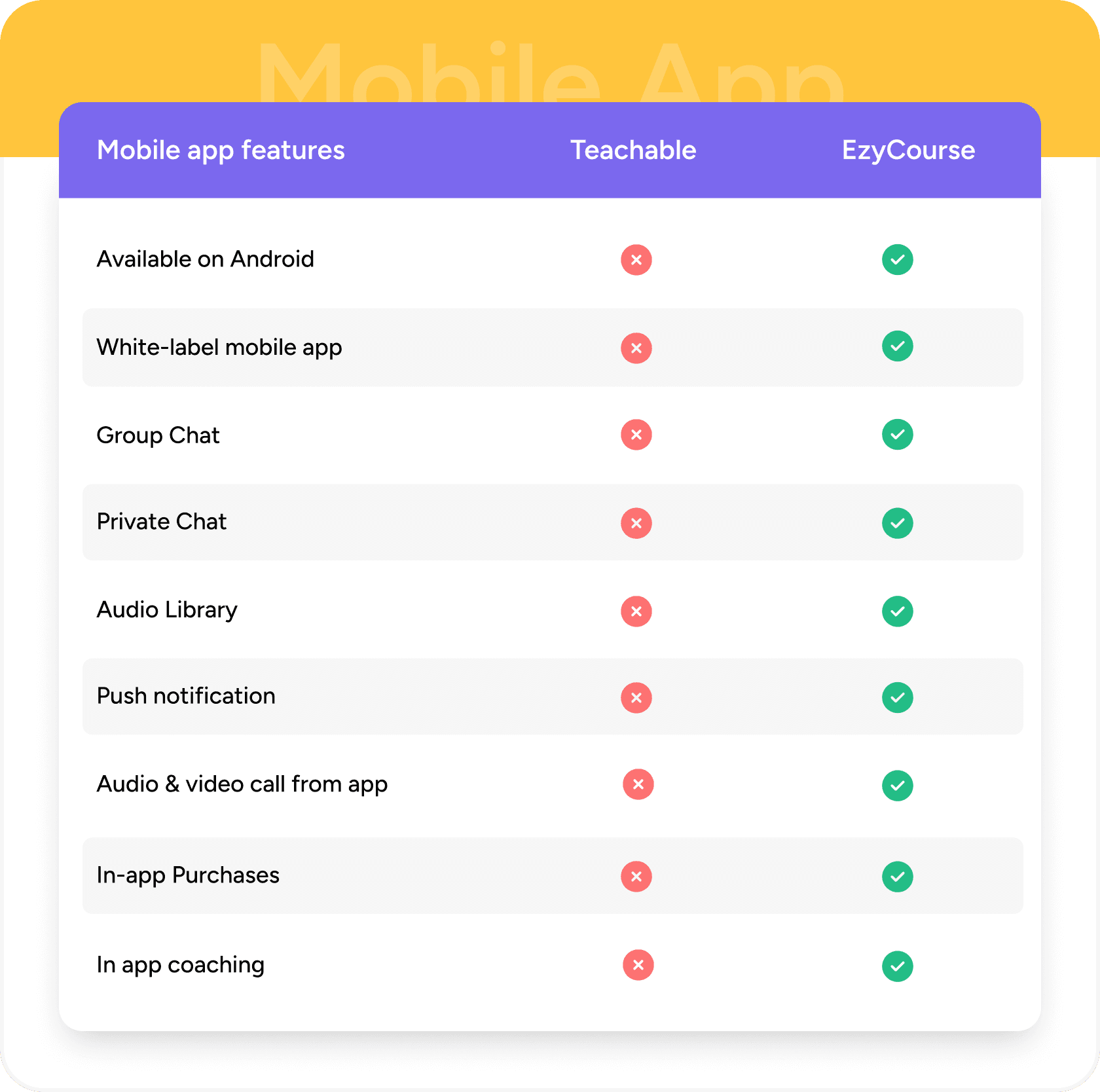Select the EzyCourse column header
The height and width of the screenshot is (1092, 1100).
tap(908, 151)
